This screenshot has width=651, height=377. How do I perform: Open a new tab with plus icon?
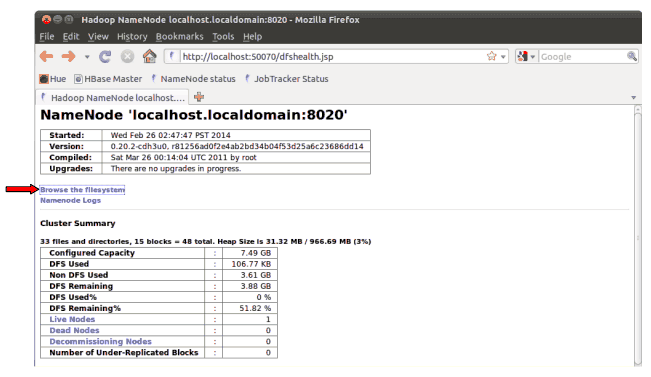pyautogui.click(x=199, y=97)
